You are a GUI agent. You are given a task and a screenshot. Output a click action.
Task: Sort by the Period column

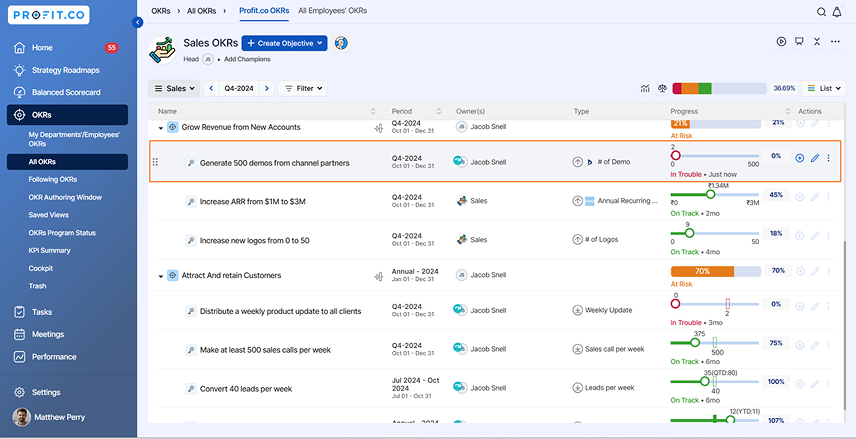pos(439,111)
